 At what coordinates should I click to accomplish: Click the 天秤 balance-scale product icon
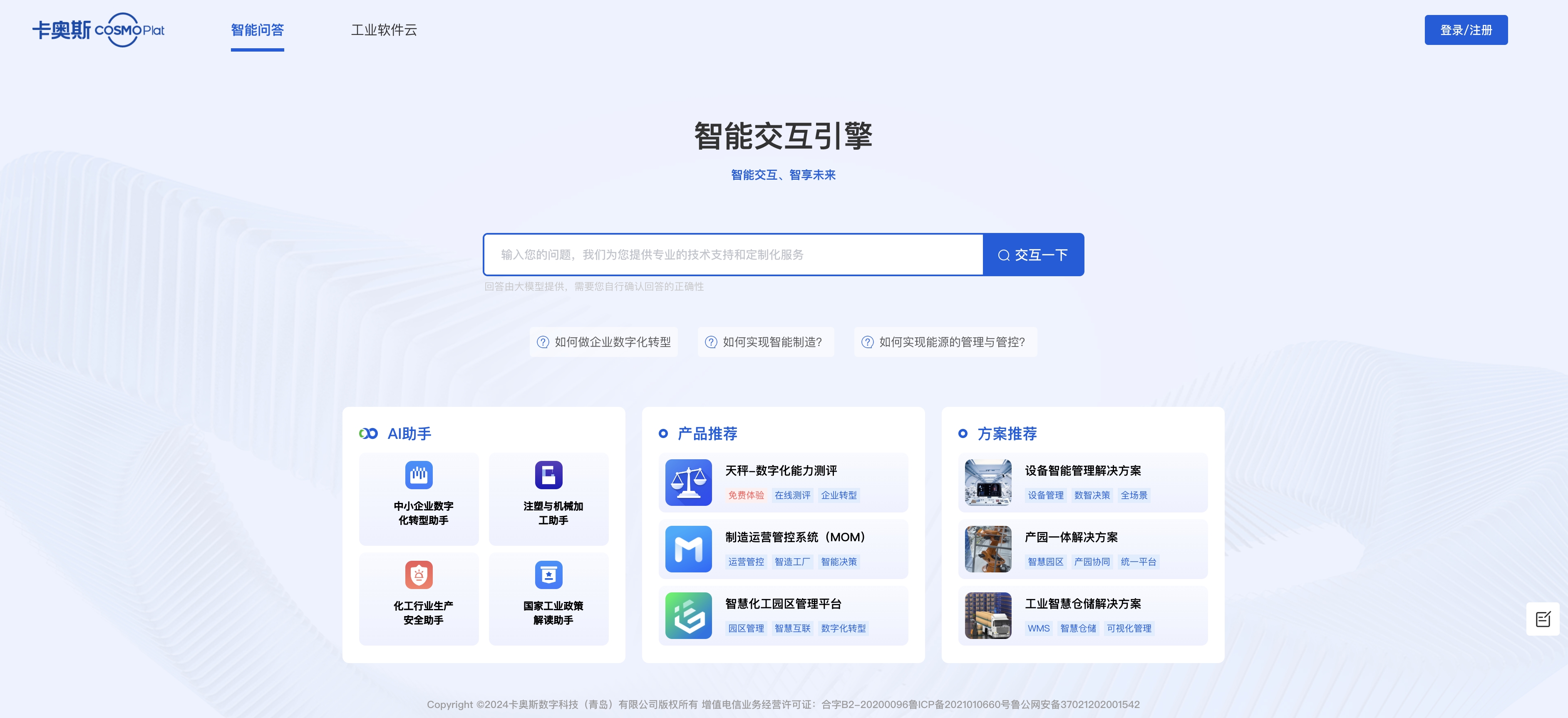click(x=688, y=483)
